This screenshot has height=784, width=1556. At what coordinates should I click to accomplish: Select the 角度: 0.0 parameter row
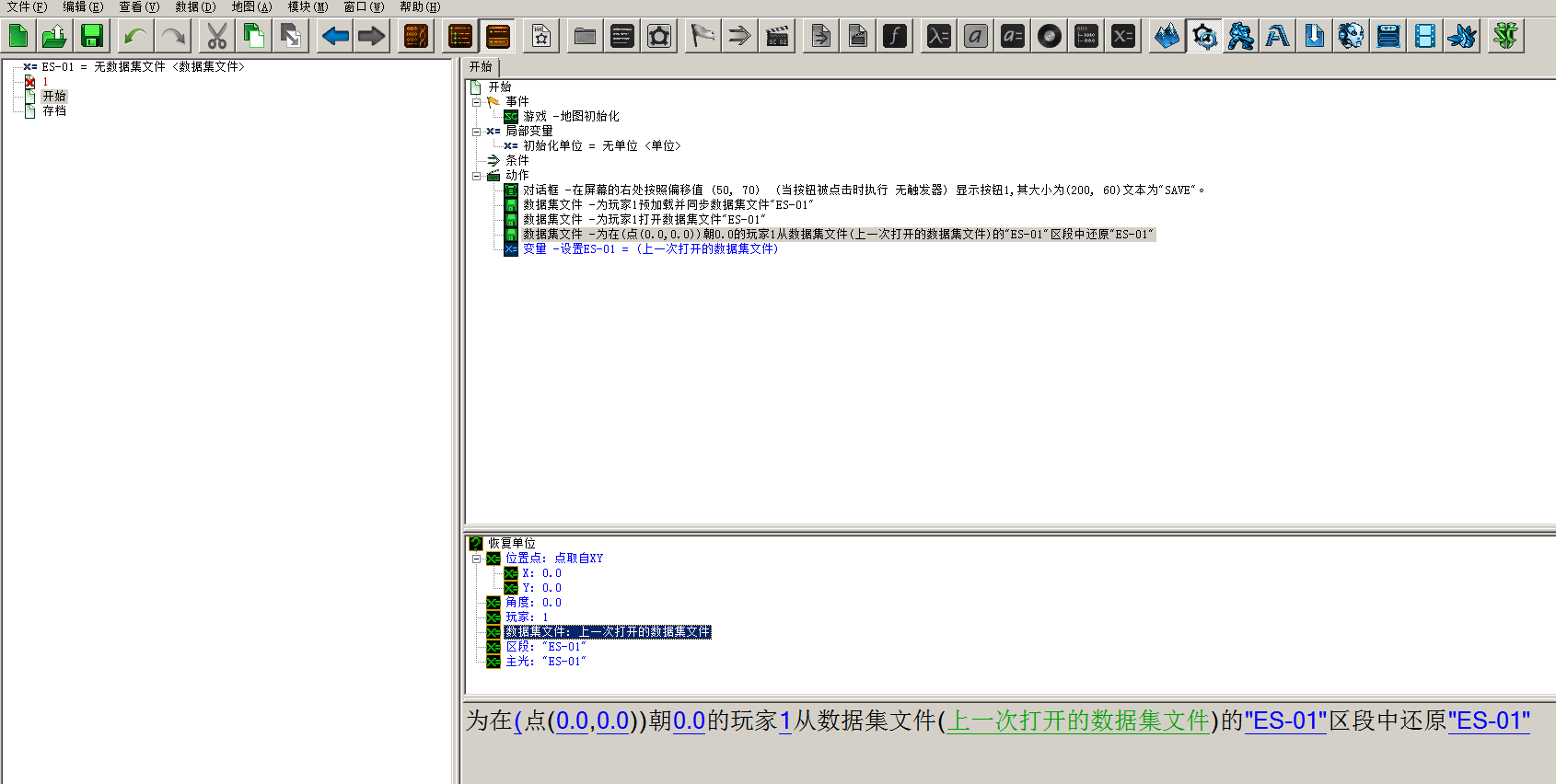click(x=533, y=603)
